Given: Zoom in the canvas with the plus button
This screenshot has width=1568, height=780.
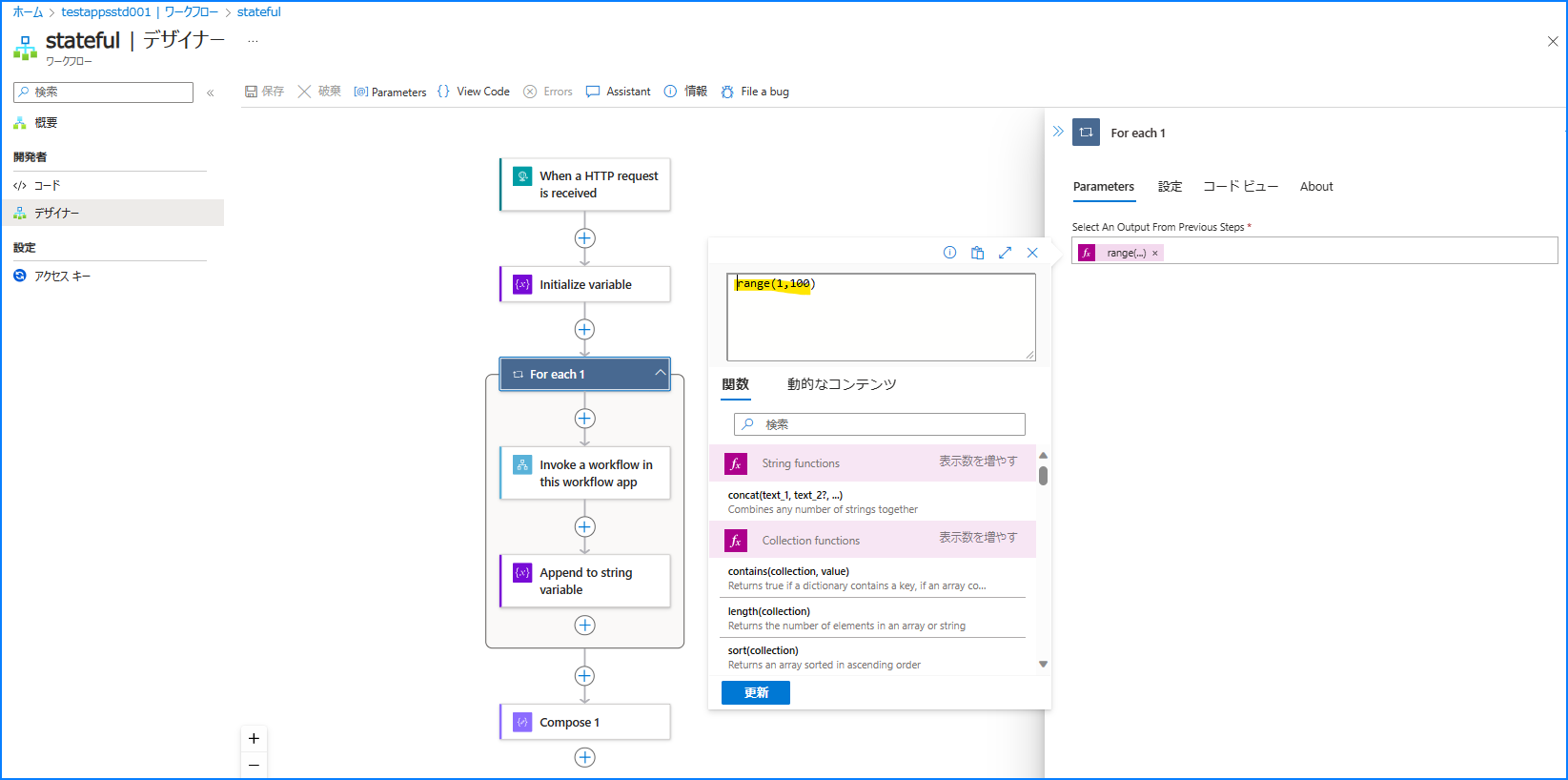Looking at the screenshot, I should pos(254,739).
